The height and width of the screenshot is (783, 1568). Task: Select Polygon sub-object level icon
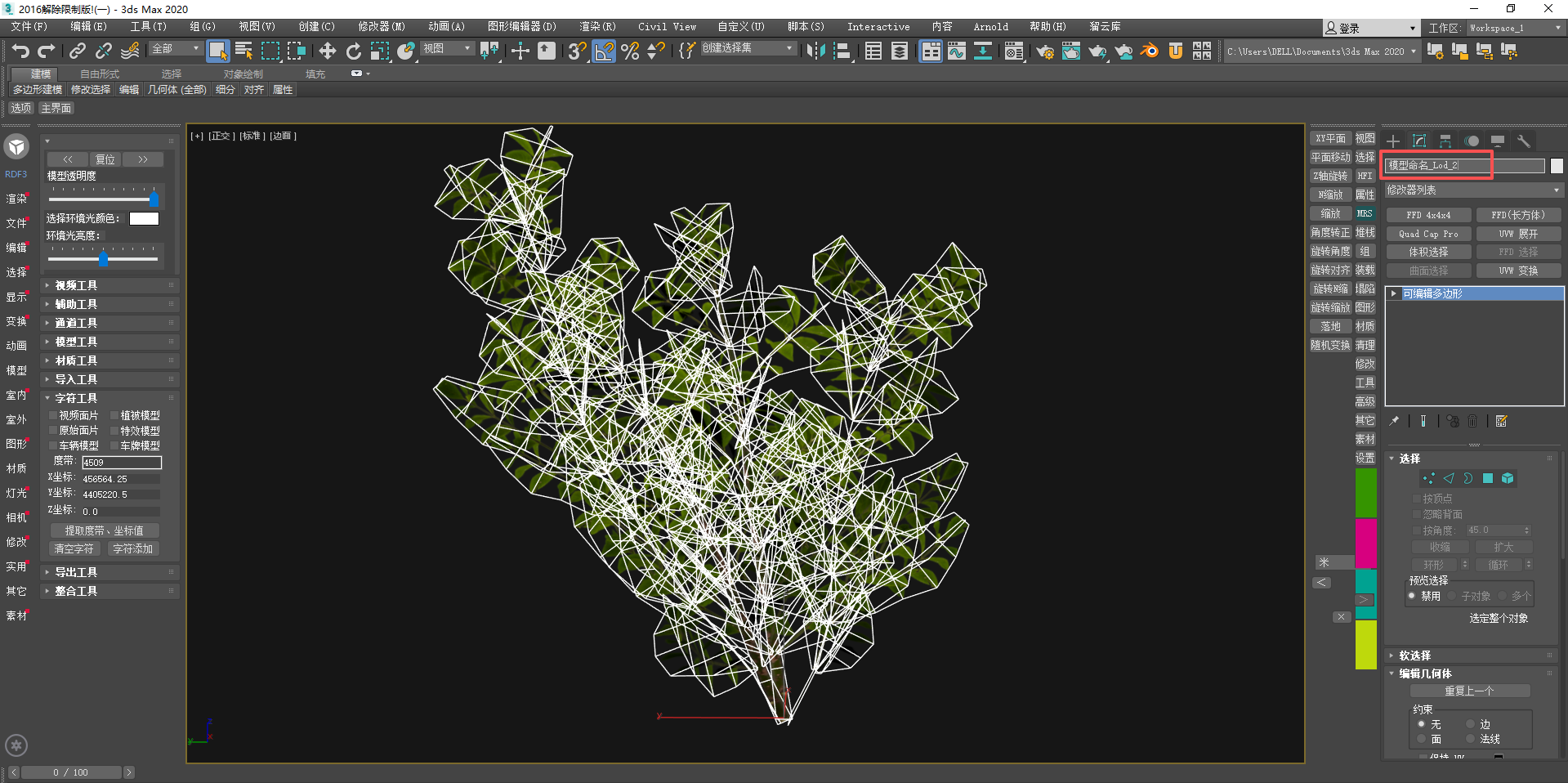pyautogui.click(x=1488, y=479)
